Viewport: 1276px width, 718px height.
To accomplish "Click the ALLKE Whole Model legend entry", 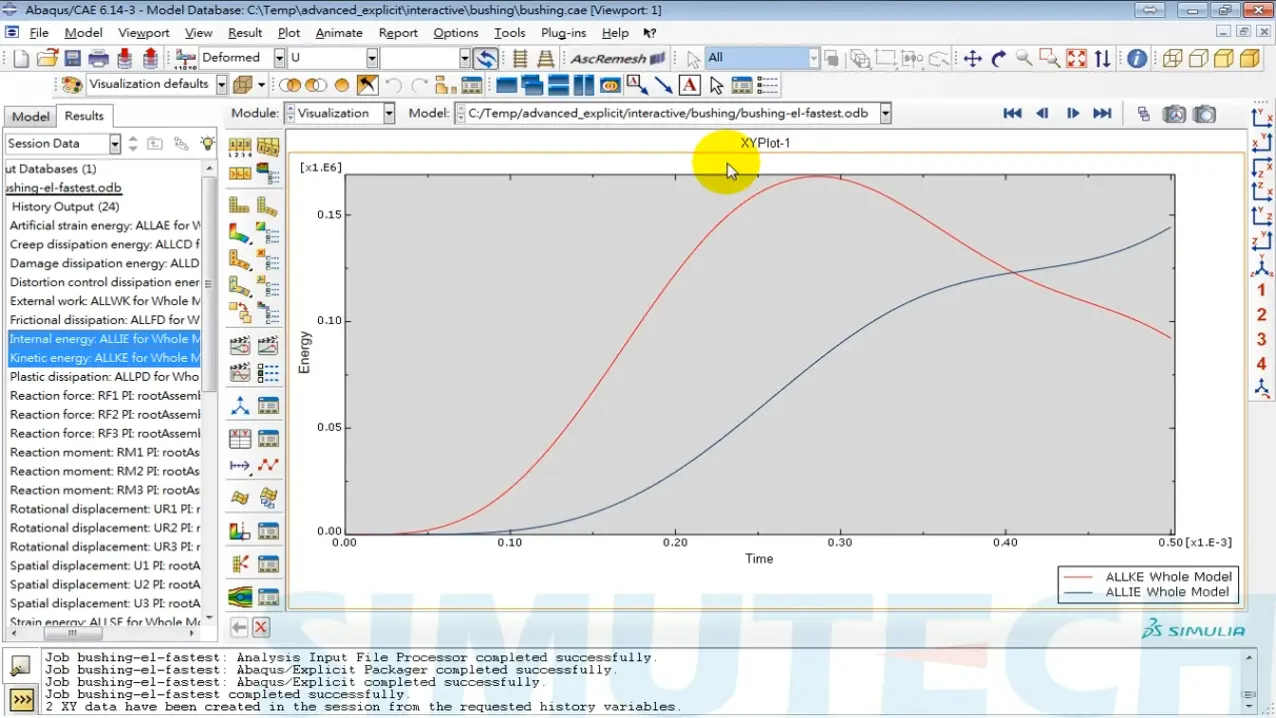I will pyautogui.click(x=1167, y=577).
